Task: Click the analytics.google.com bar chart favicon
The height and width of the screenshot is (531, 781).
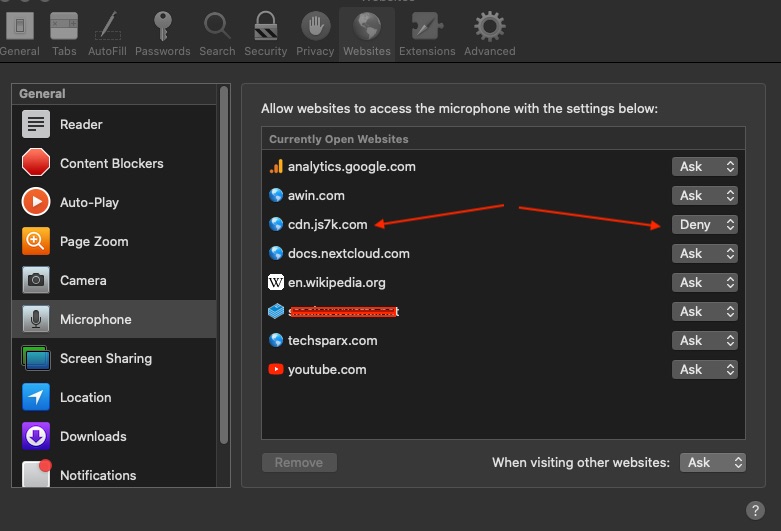Action: click(x=276, y=166)
